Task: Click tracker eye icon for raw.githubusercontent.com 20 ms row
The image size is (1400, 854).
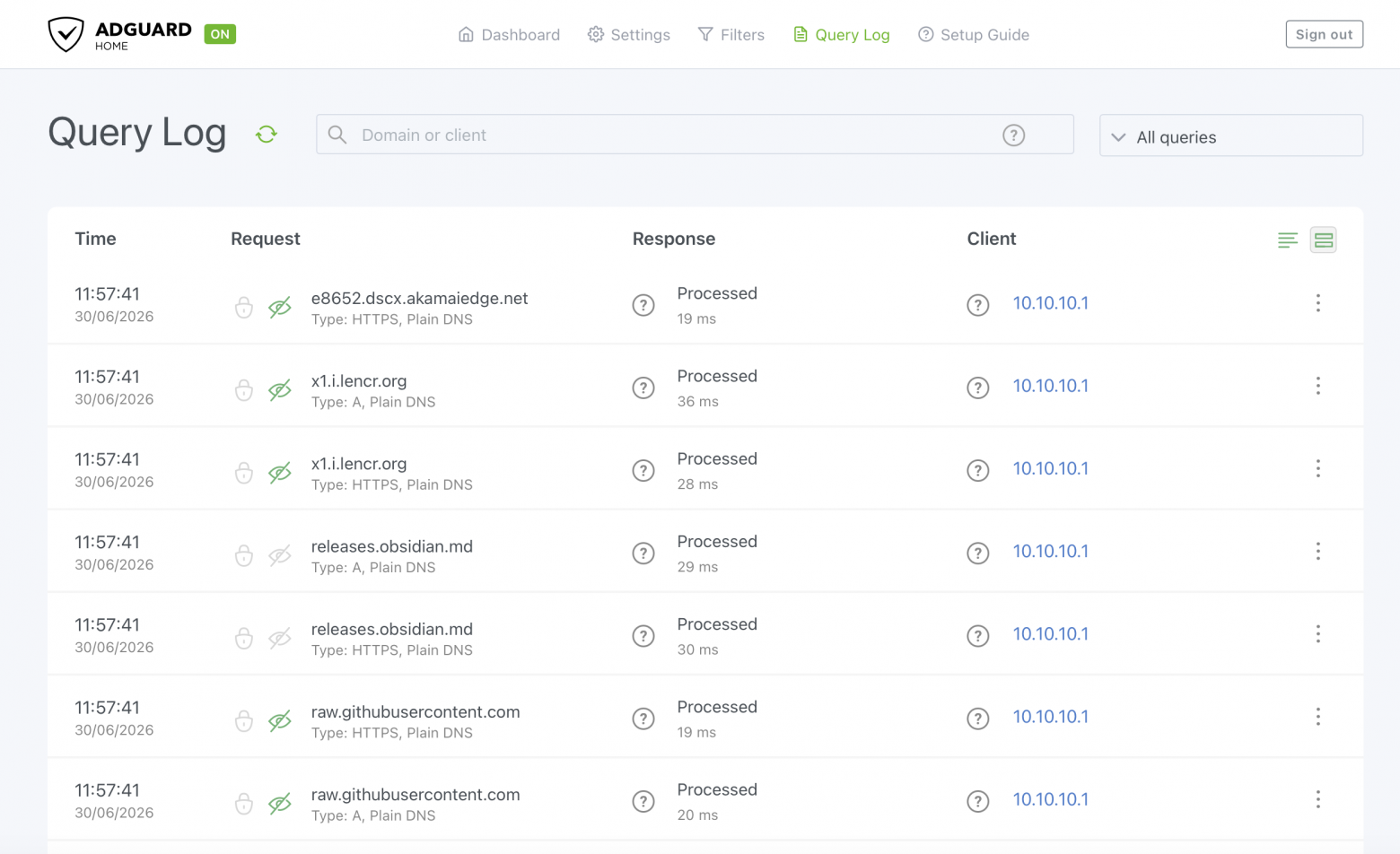Action: pos(280,804)
